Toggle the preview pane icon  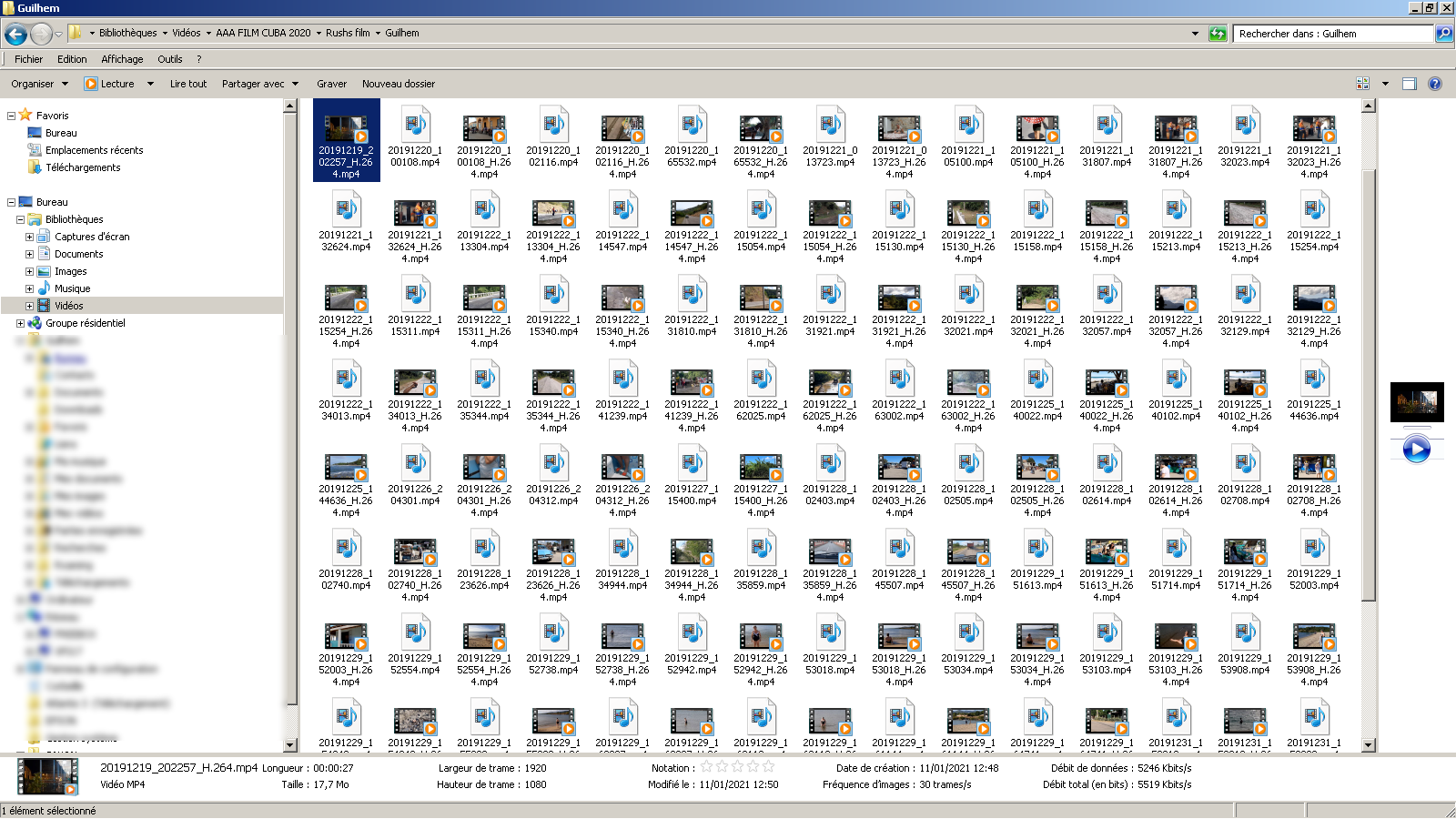[x=1410, y=84]
